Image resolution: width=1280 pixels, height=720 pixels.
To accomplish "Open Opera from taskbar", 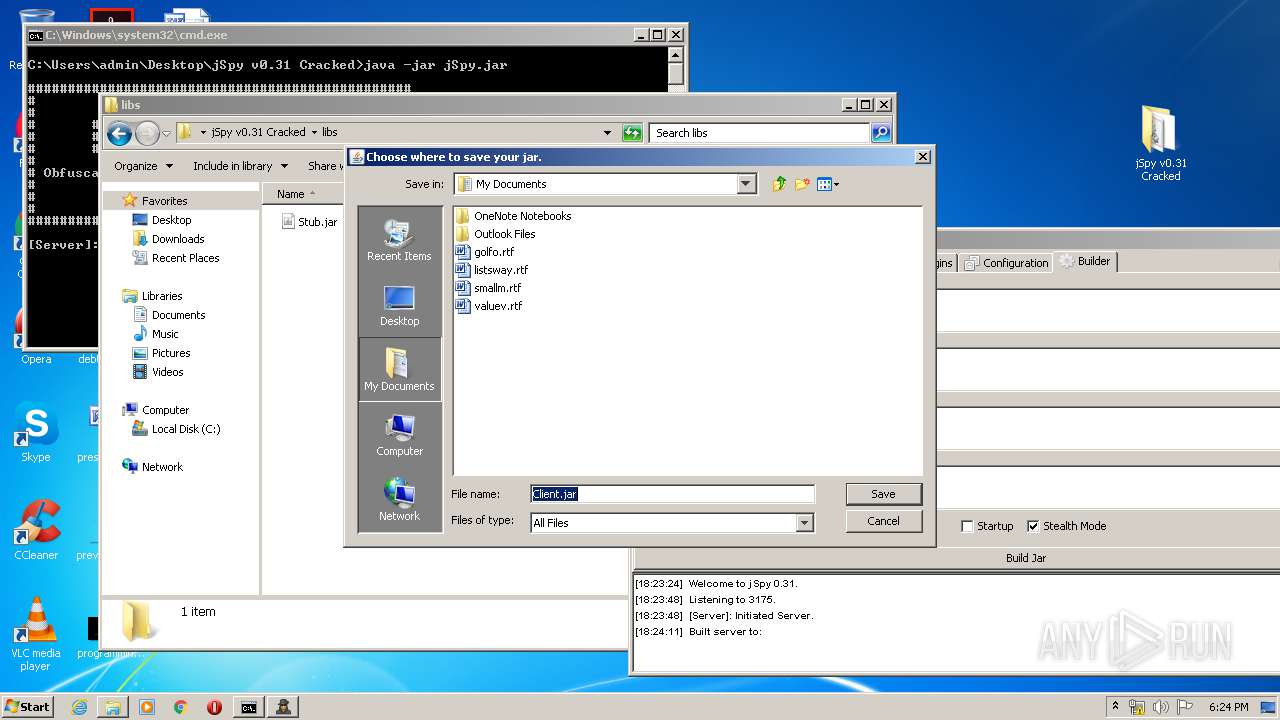I will click(x=214, y=707).
